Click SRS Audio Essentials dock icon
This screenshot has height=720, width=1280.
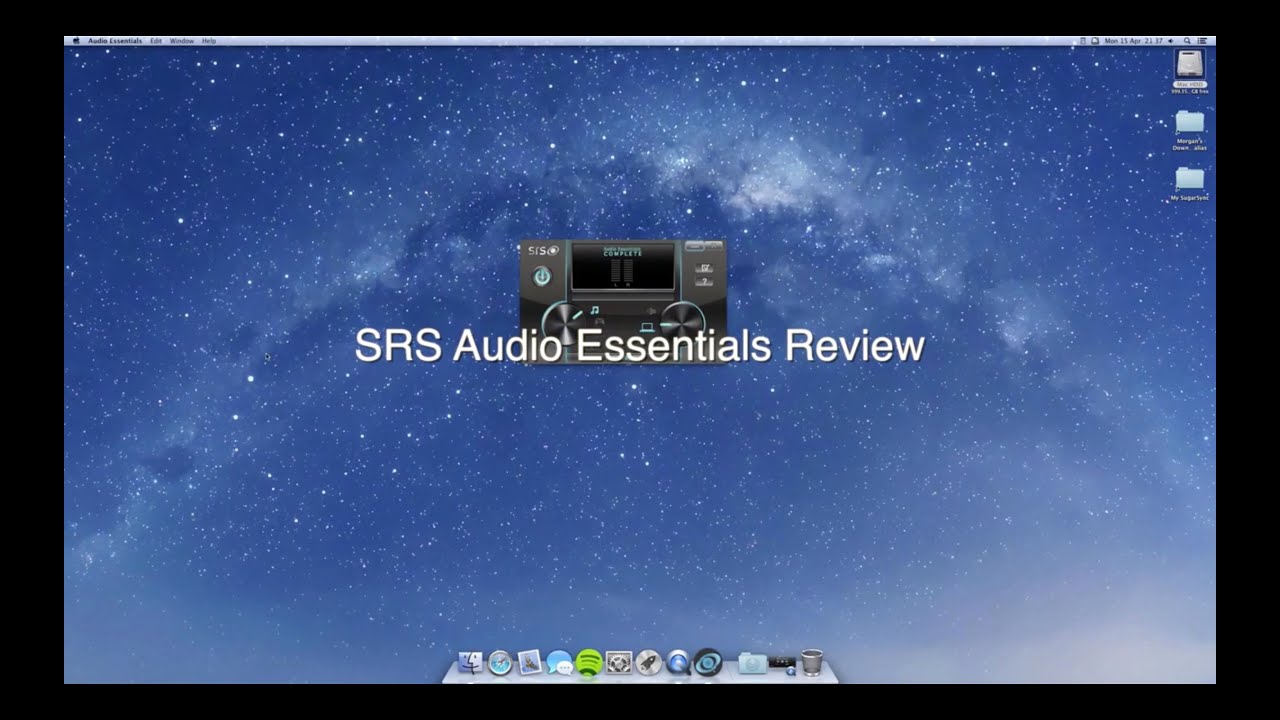pyautogui.click(x=708, y=662)
